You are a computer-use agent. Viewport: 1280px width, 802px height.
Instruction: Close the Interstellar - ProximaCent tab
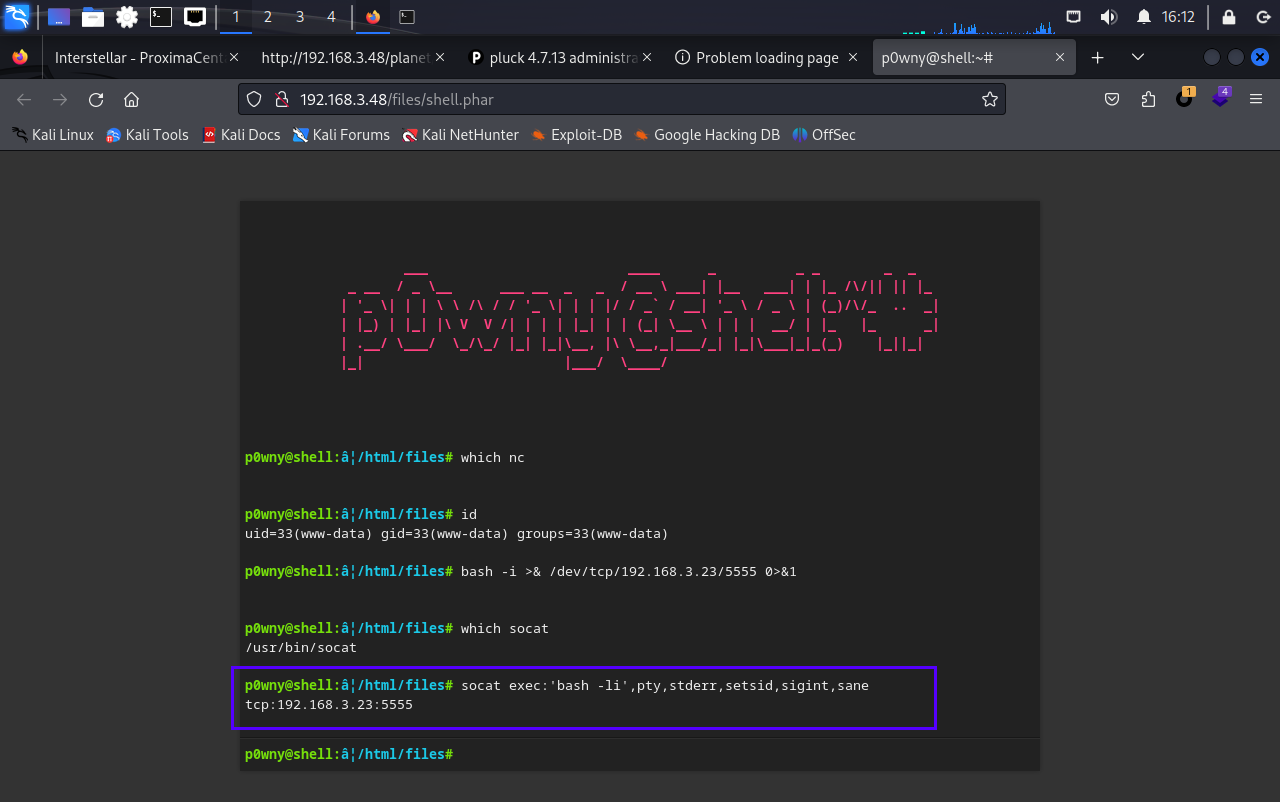click(234, 58)
